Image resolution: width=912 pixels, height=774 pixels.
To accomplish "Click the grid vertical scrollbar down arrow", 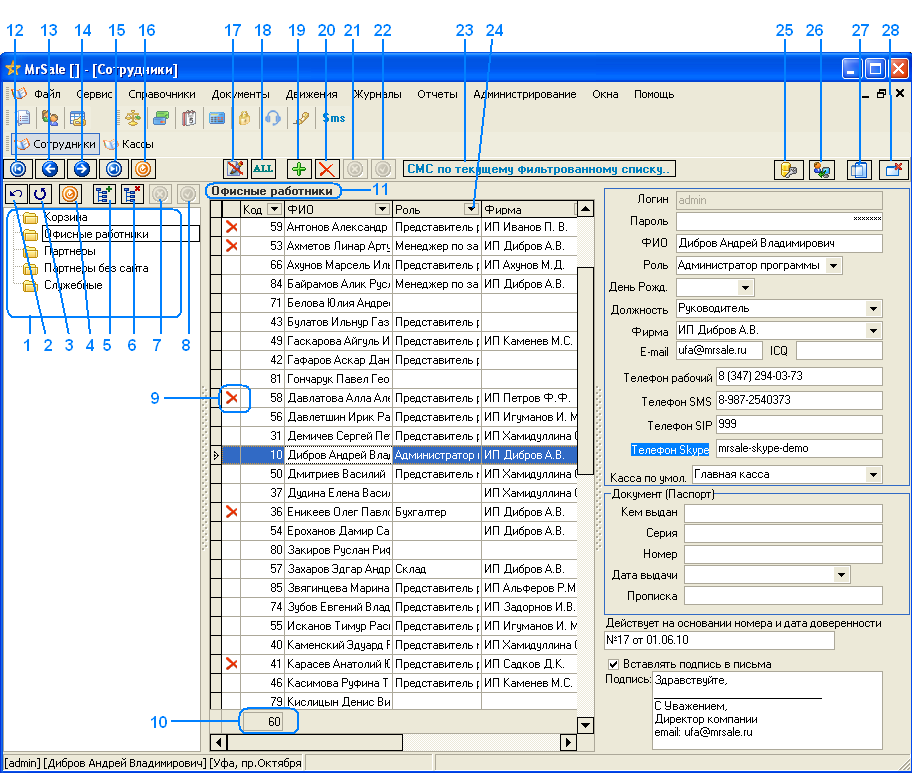I will [585, 725].
